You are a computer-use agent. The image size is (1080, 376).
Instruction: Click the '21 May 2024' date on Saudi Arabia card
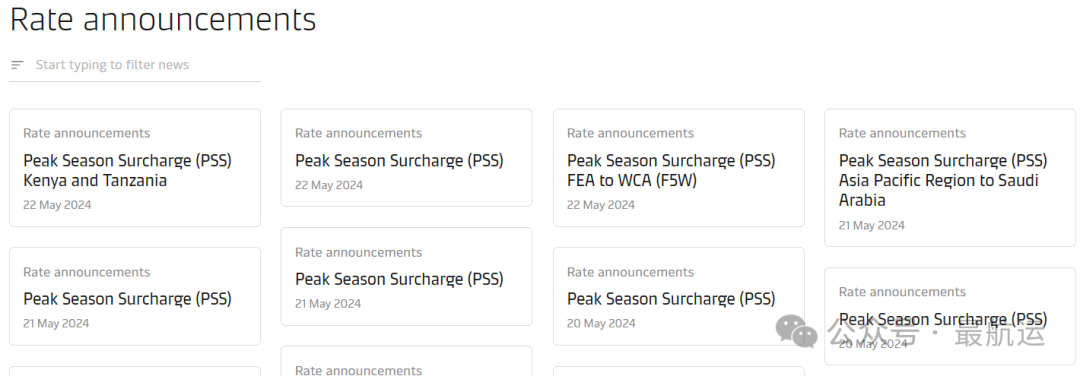point(872,225)
